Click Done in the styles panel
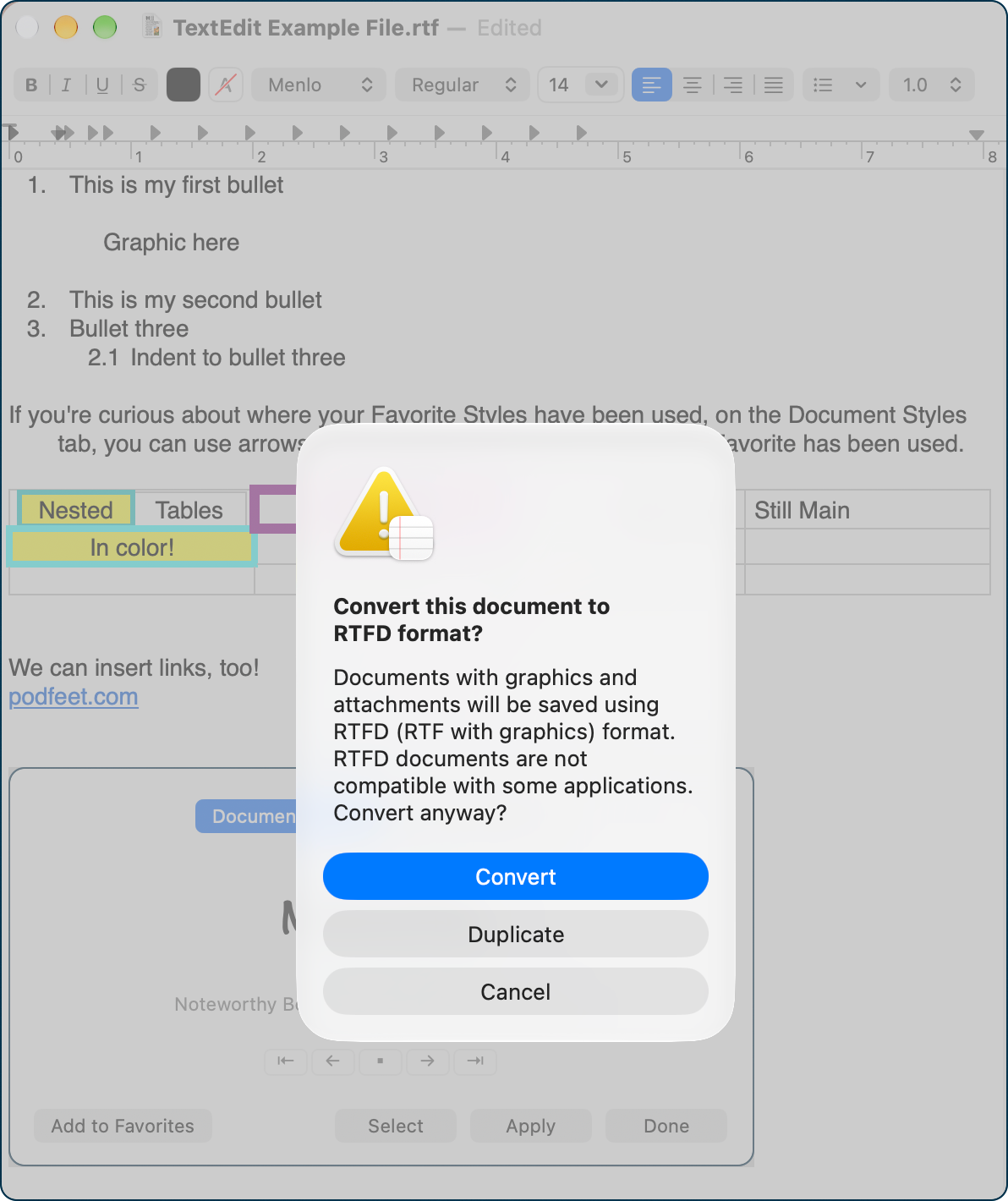Image resolution: width=1008 pixels, height=1201 pixels. pyautogui.click(x=666, y=1126)
